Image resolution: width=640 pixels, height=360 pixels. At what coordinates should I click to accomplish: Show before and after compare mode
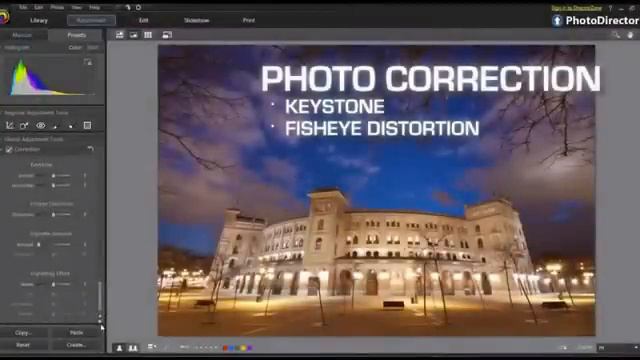point(133,348)
